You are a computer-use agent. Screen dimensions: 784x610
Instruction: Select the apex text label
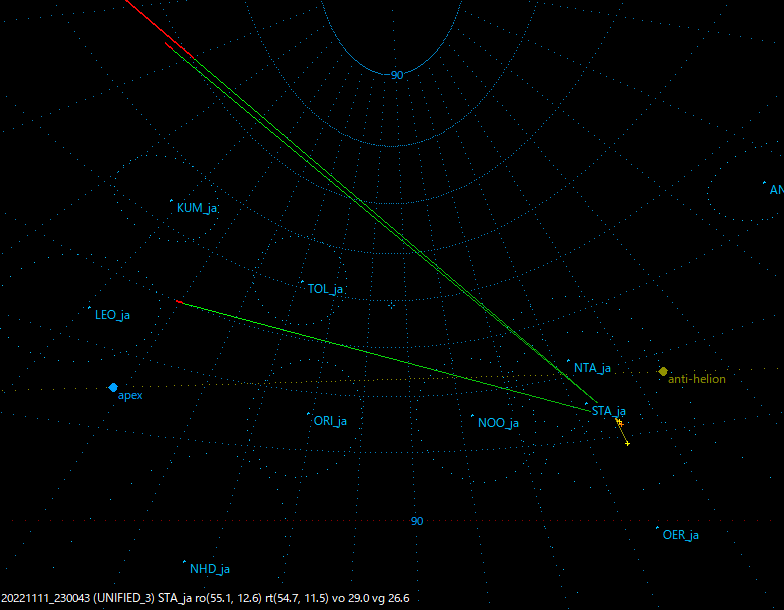point(130,396)
